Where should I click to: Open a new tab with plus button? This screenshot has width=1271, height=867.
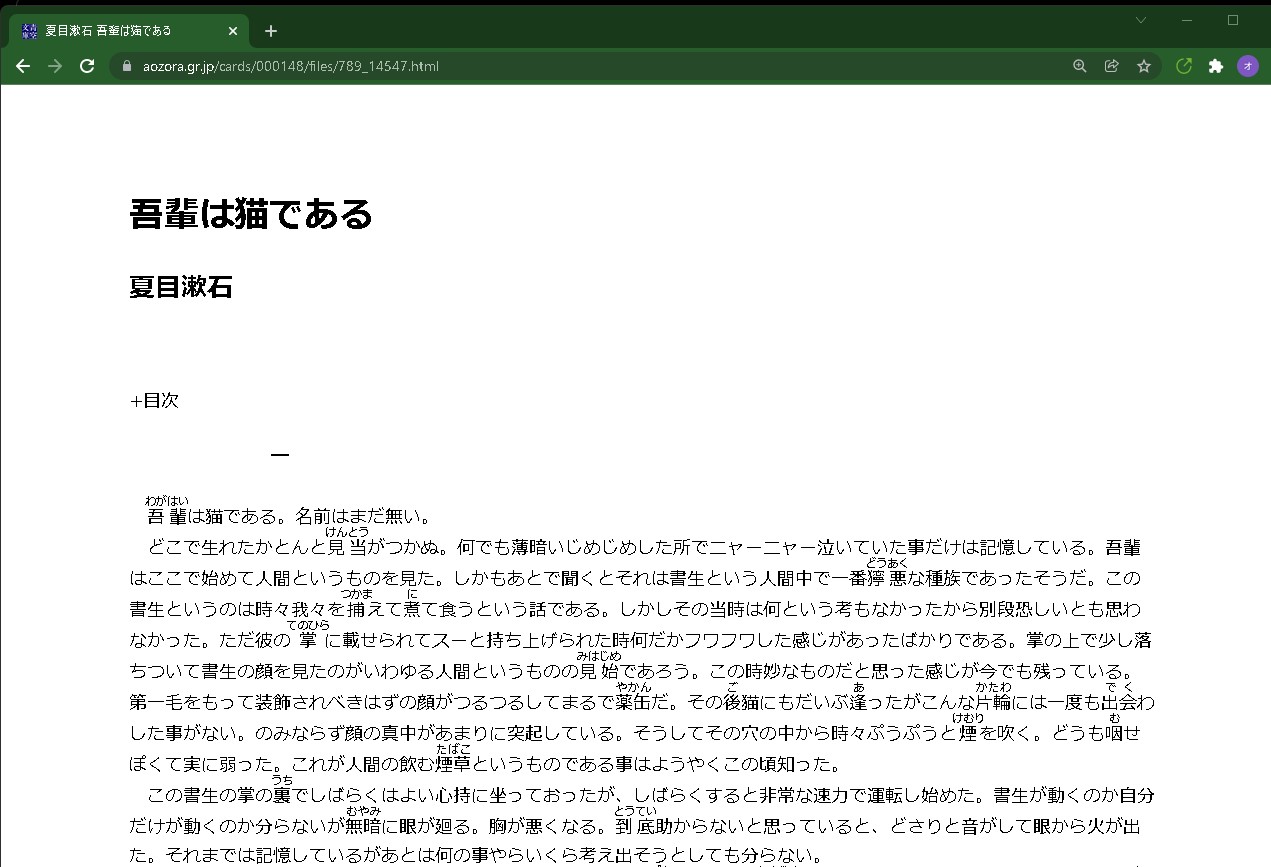271,31
